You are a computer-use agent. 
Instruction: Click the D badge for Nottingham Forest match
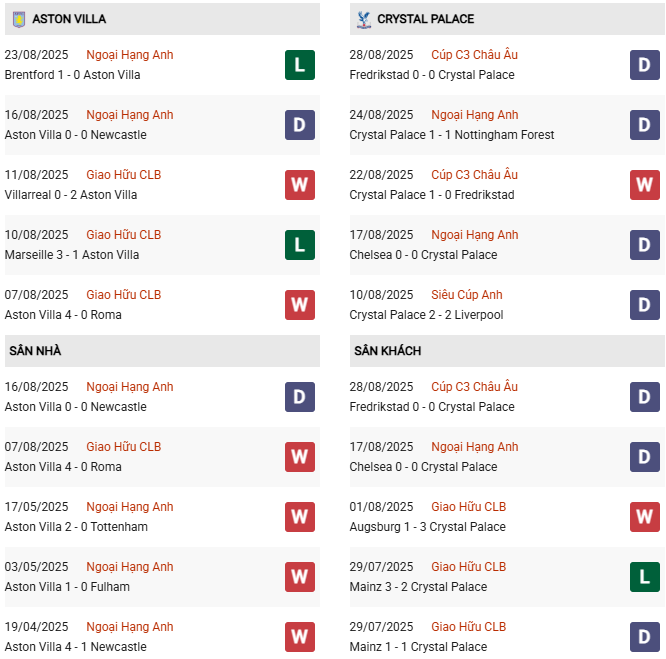tap(645, 125)
